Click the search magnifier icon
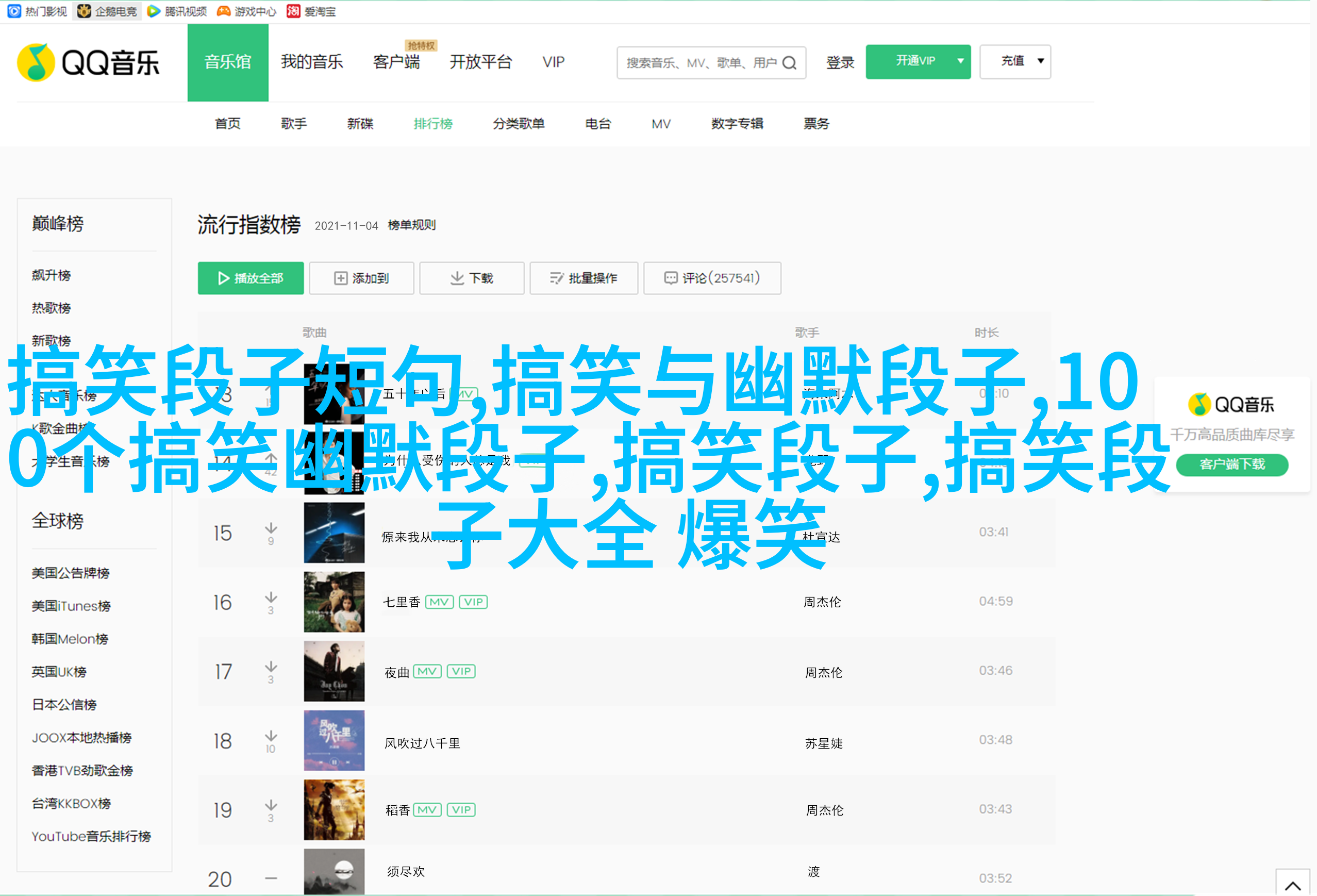Image resolution: width=1317 pixels, height=896 pixels. 789,63
